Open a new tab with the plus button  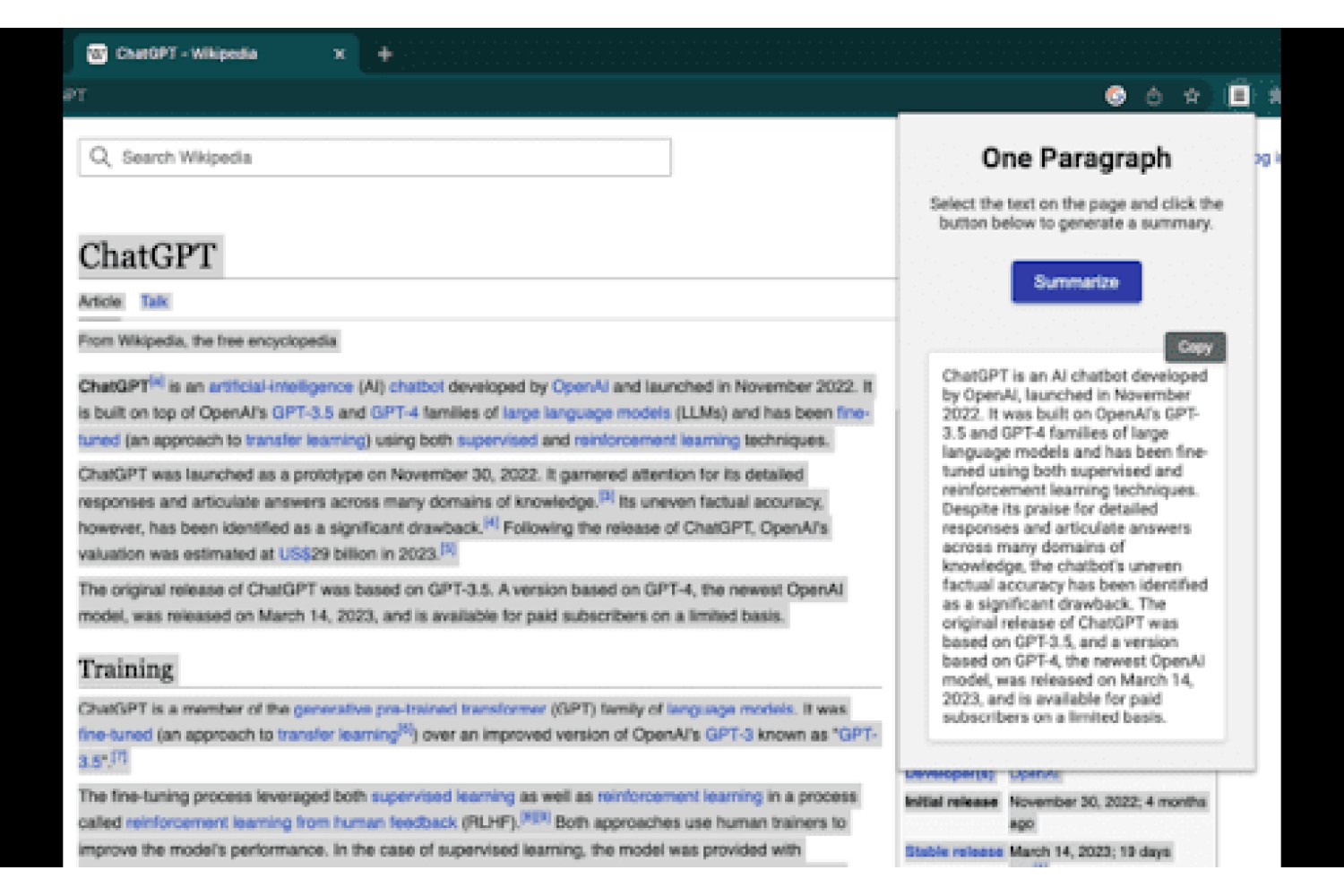(385, 54)
